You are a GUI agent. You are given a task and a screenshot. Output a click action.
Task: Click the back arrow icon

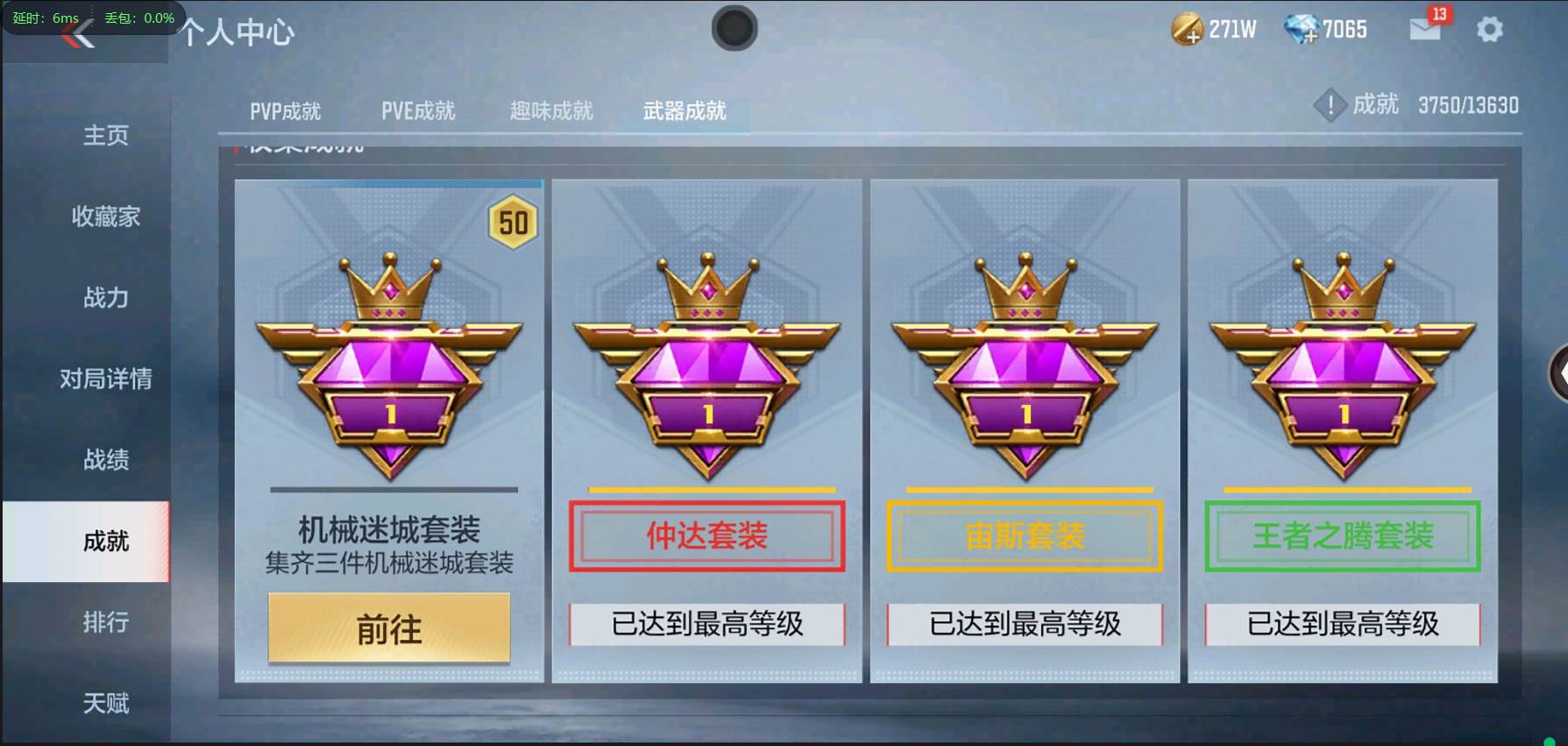tap(81, 35)
